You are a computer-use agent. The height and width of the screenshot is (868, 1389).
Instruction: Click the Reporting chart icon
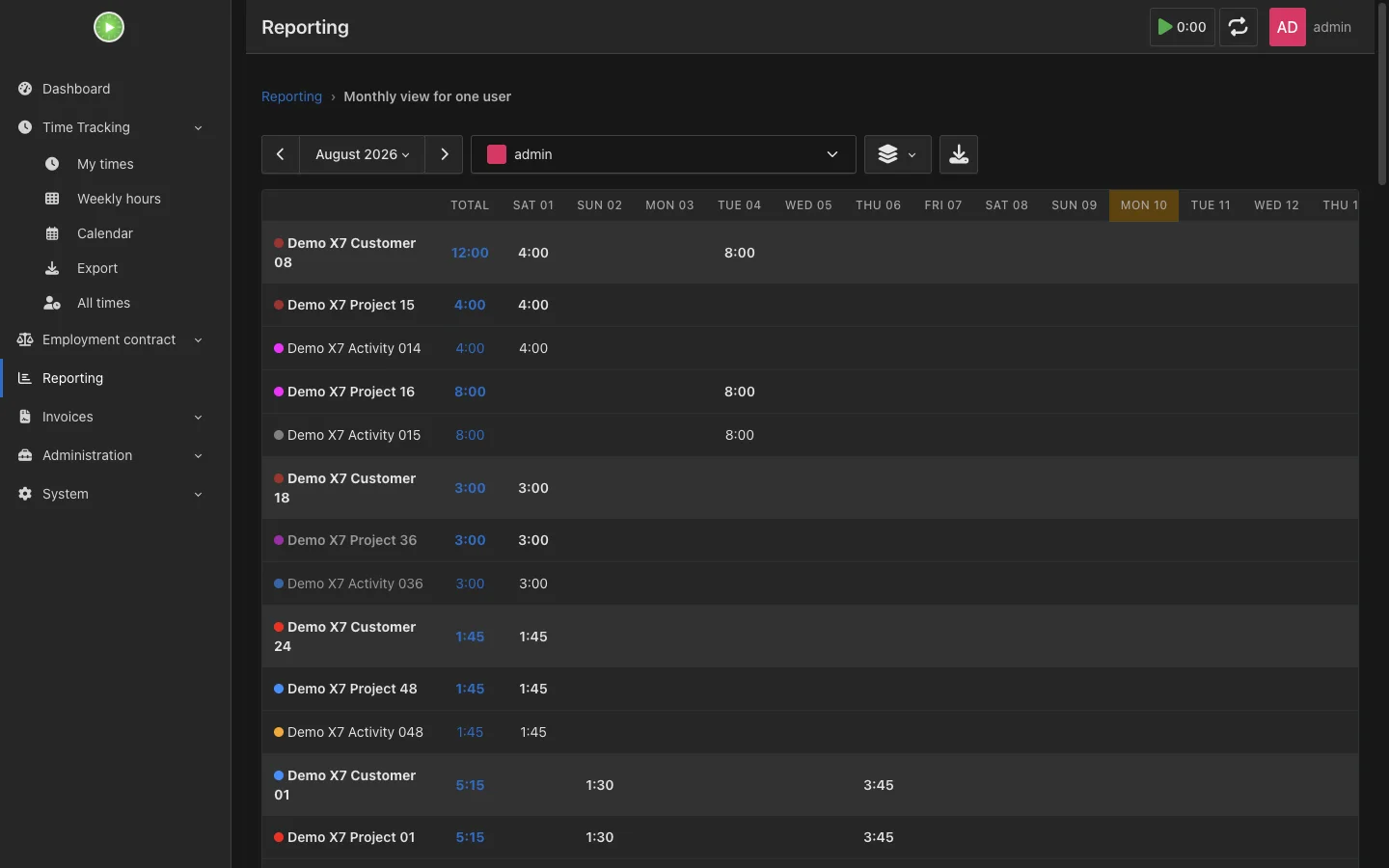25,378
